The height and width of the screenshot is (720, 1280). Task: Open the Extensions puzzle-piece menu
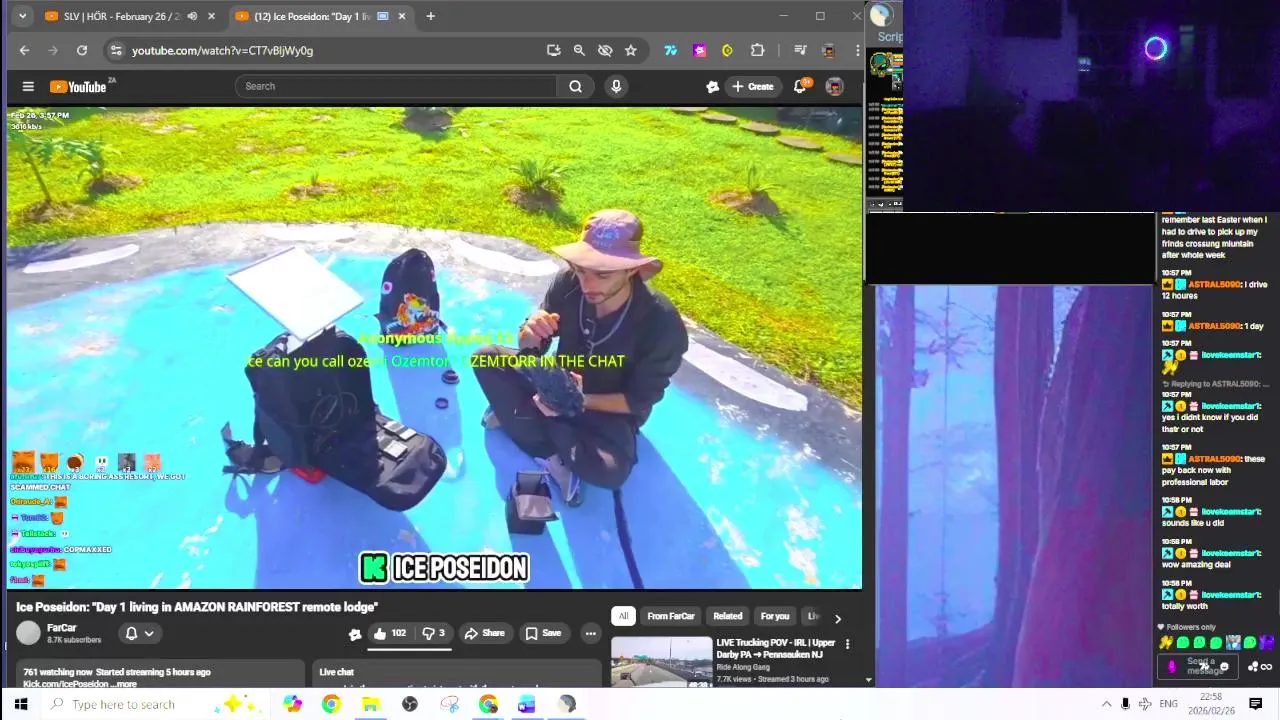(x=757, y=50)
